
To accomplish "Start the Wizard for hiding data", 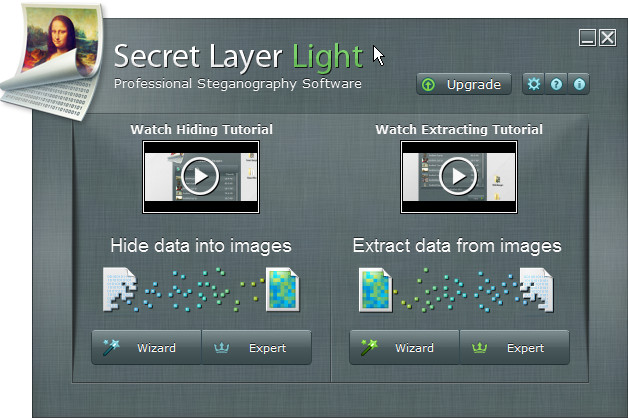I will click(x=146, y=347).
